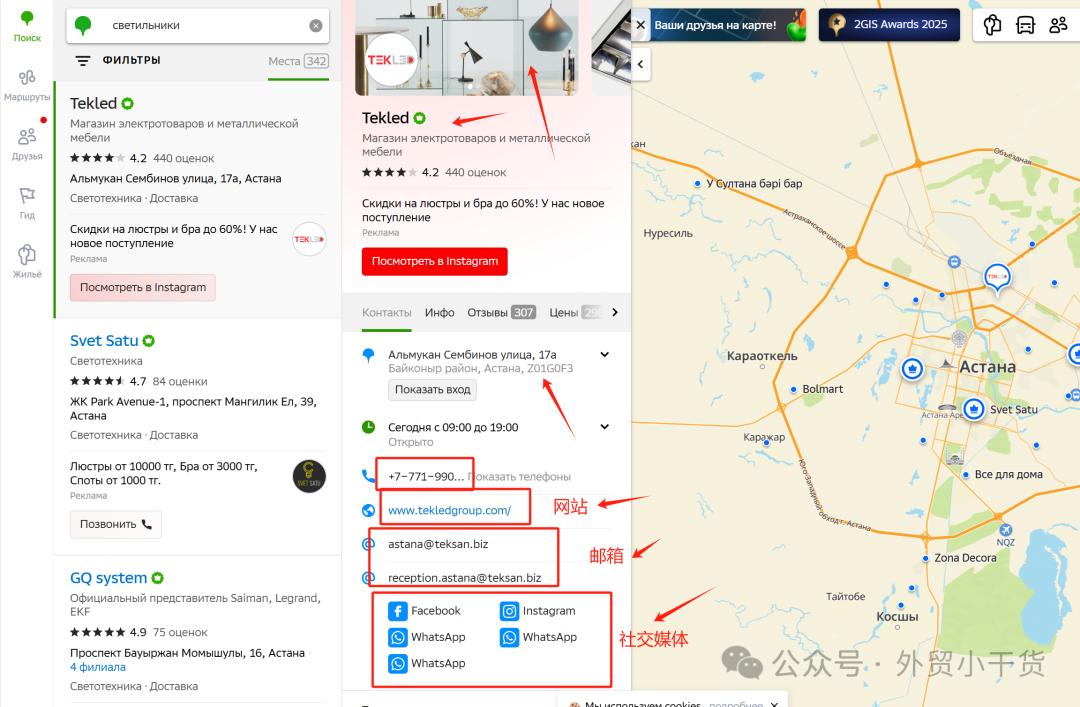Open the Поиск (search) sidebar icon

pyautogui.click(x=27, y=26)
